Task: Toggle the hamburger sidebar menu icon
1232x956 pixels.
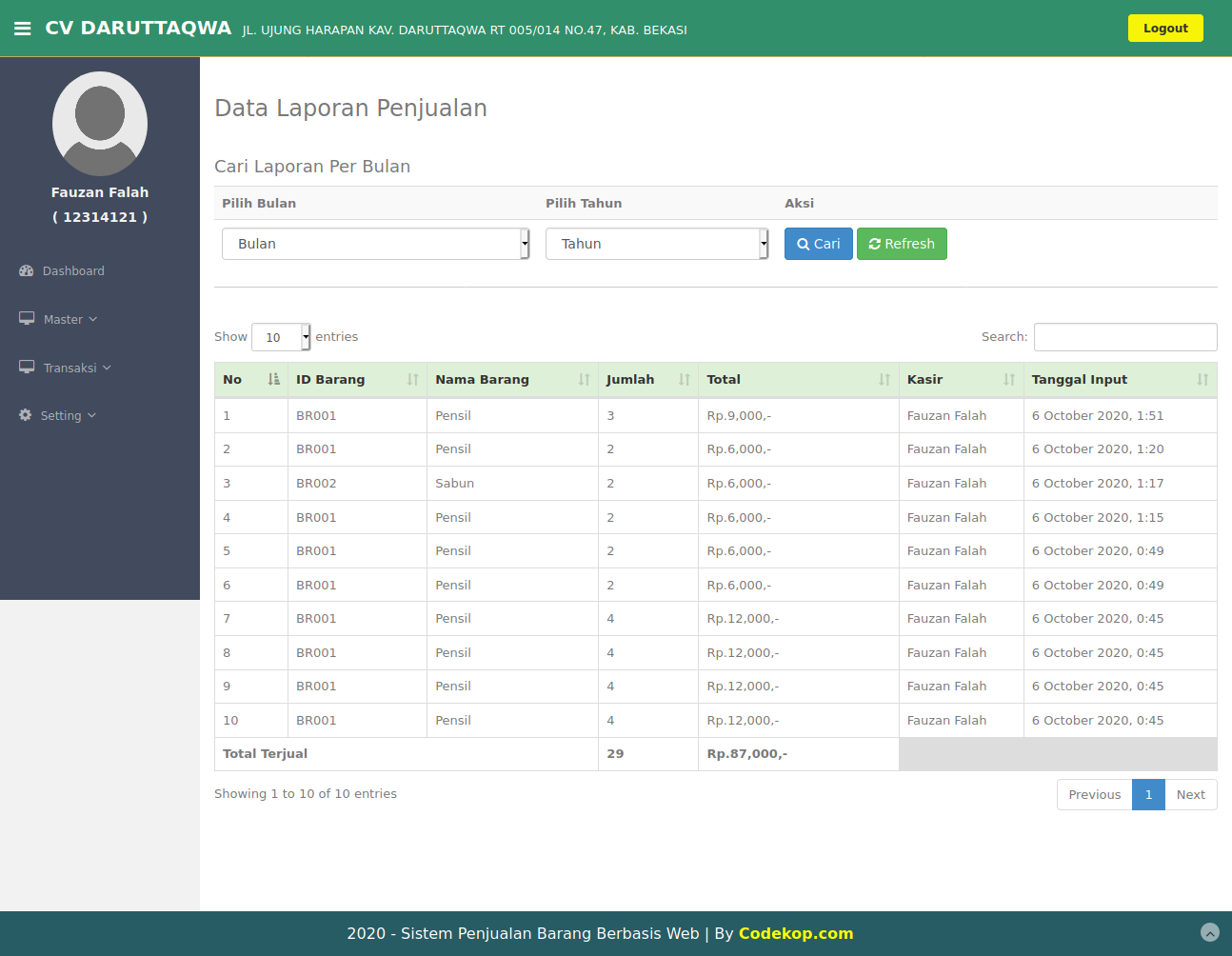Action: tap(23, 29)
